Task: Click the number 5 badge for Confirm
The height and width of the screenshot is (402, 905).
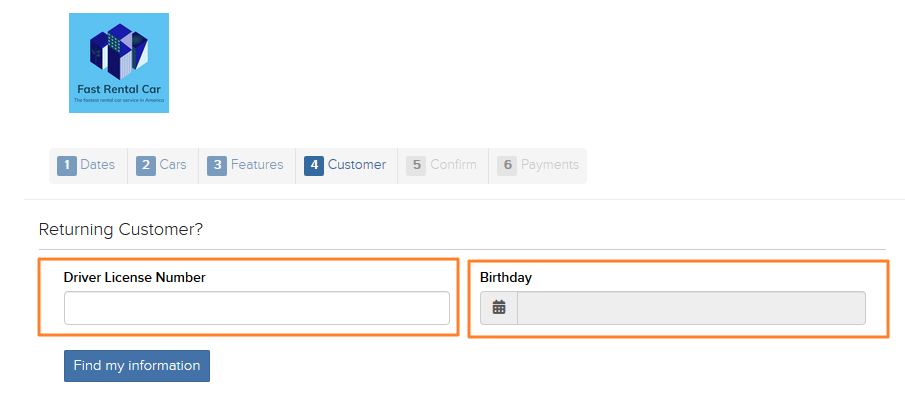Action: 416,166
